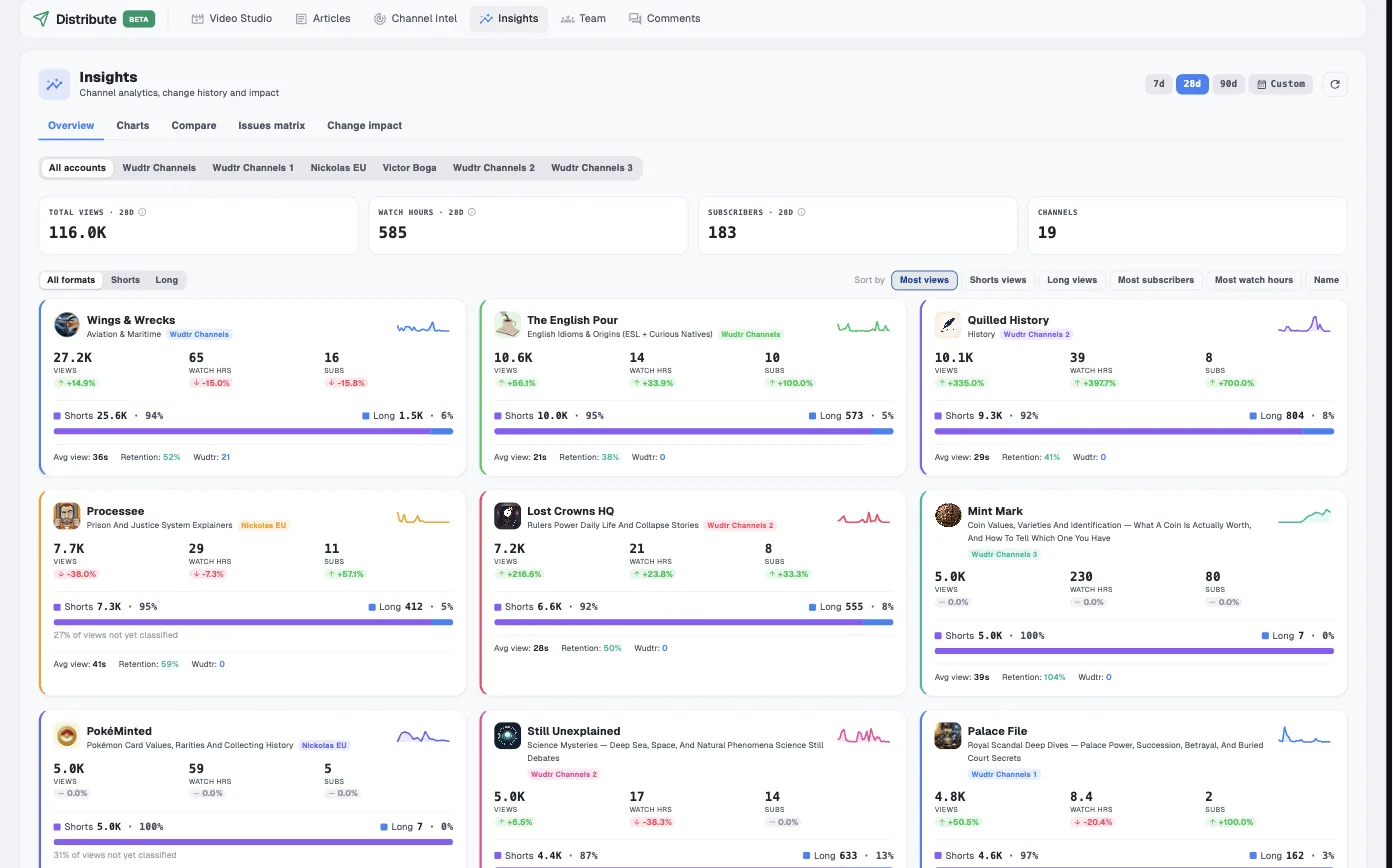Switch to the Charts tab
Screen dimensions: 1393x868
133,126
